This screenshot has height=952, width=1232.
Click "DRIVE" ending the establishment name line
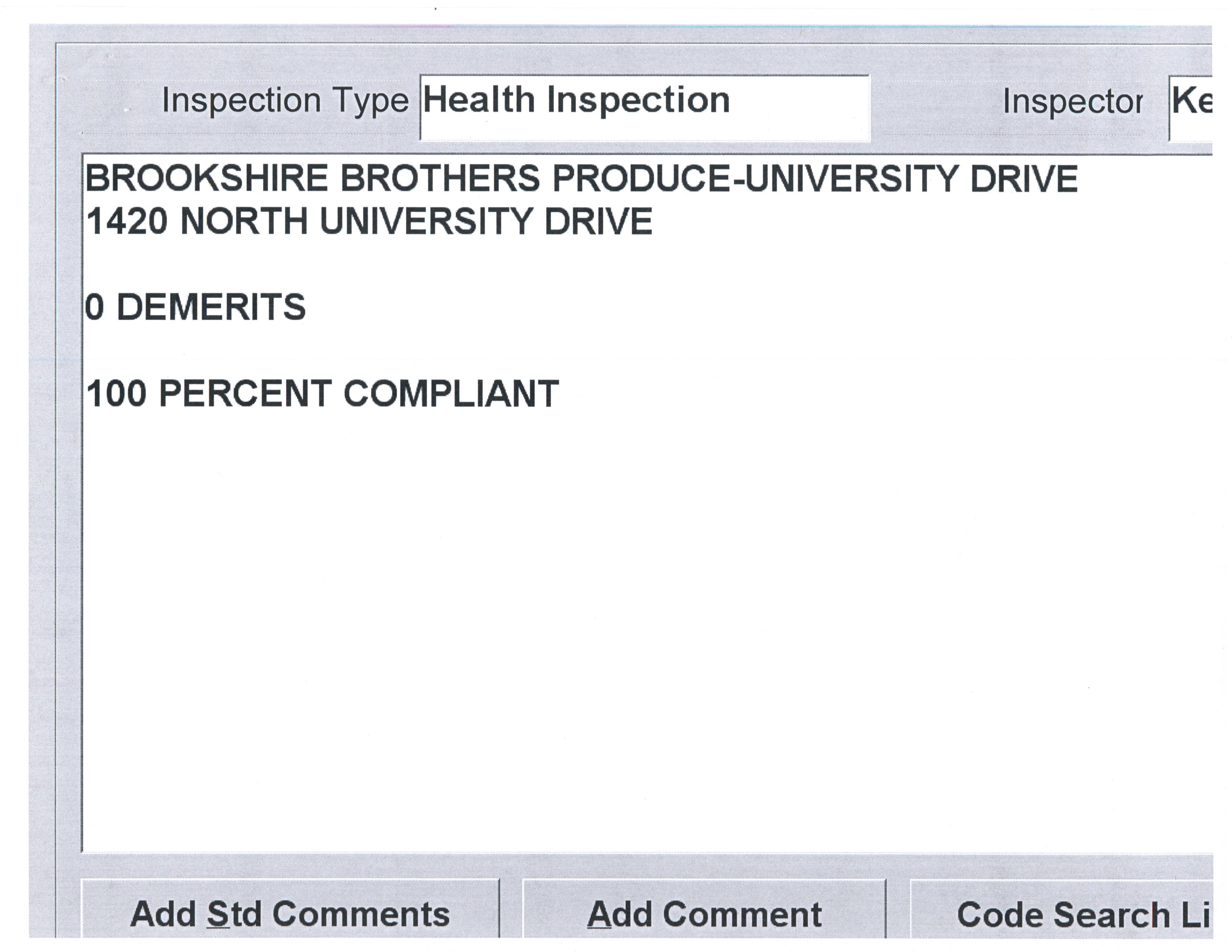point(1024,179)
